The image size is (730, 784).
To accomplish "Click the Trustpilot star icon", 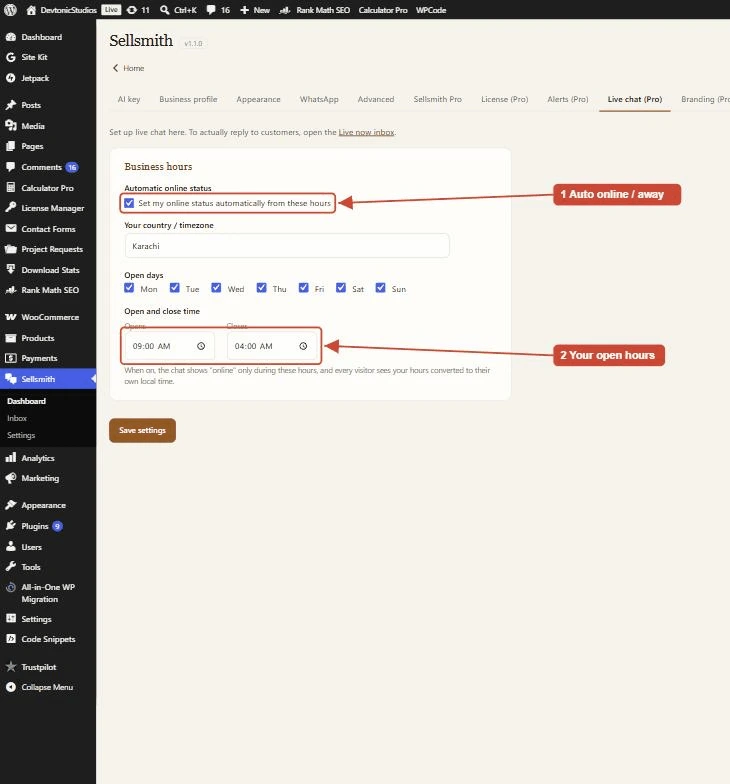I will coord(11,666).
